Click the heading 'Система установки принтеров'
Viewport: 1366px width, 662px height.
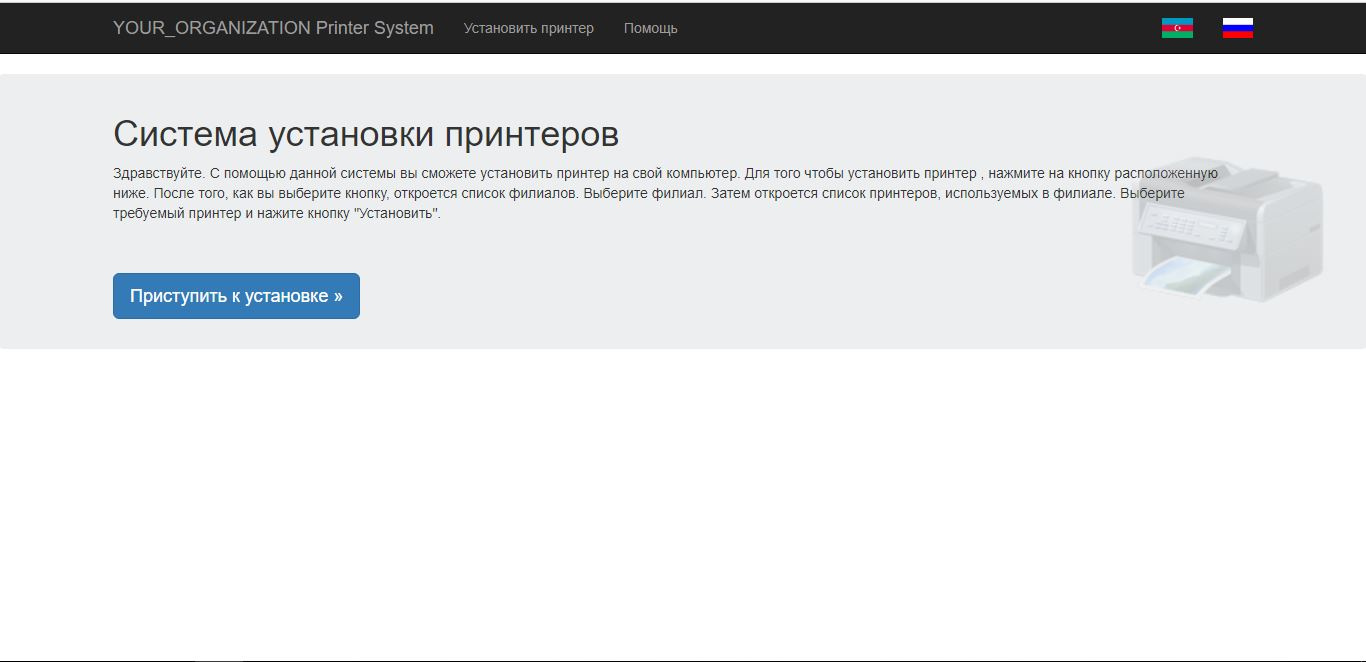coord(366,134)
